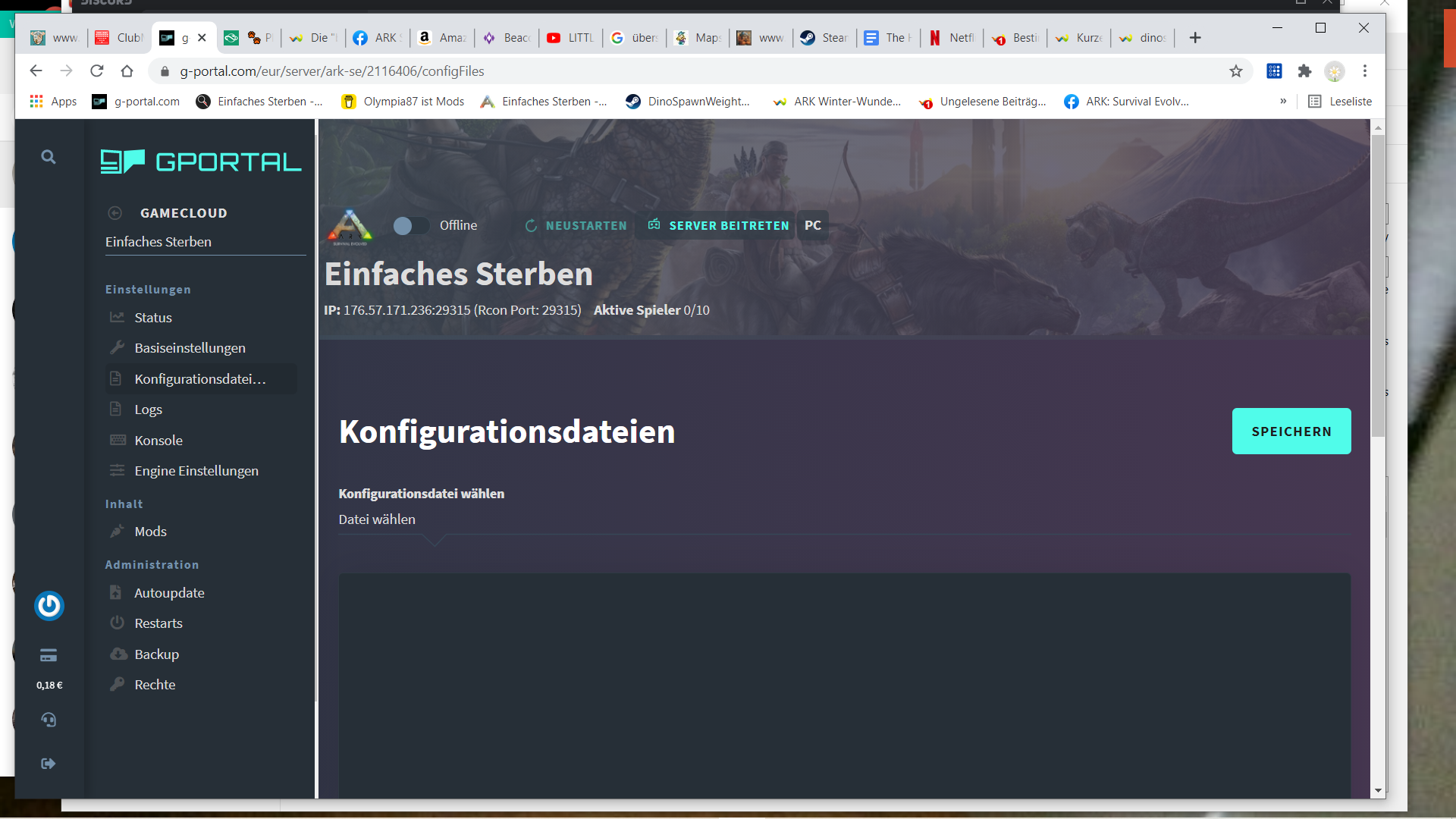Open Restarts page

[x=158, y=623]
